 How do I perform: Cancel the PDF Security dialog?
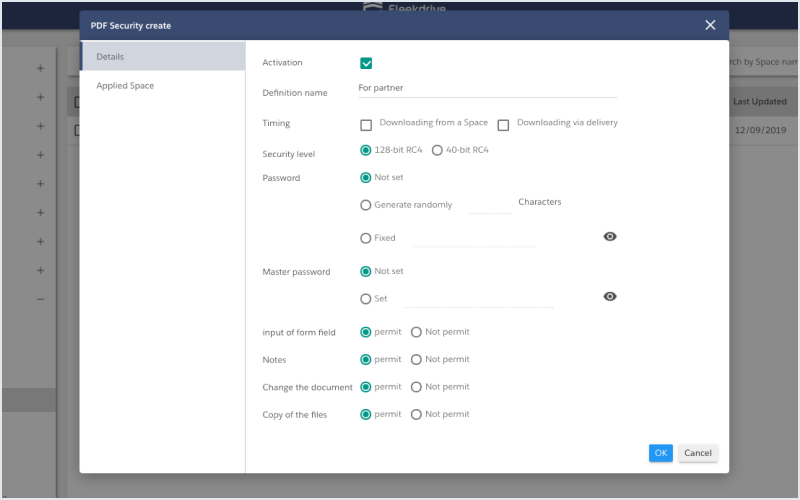click(697, 453)
